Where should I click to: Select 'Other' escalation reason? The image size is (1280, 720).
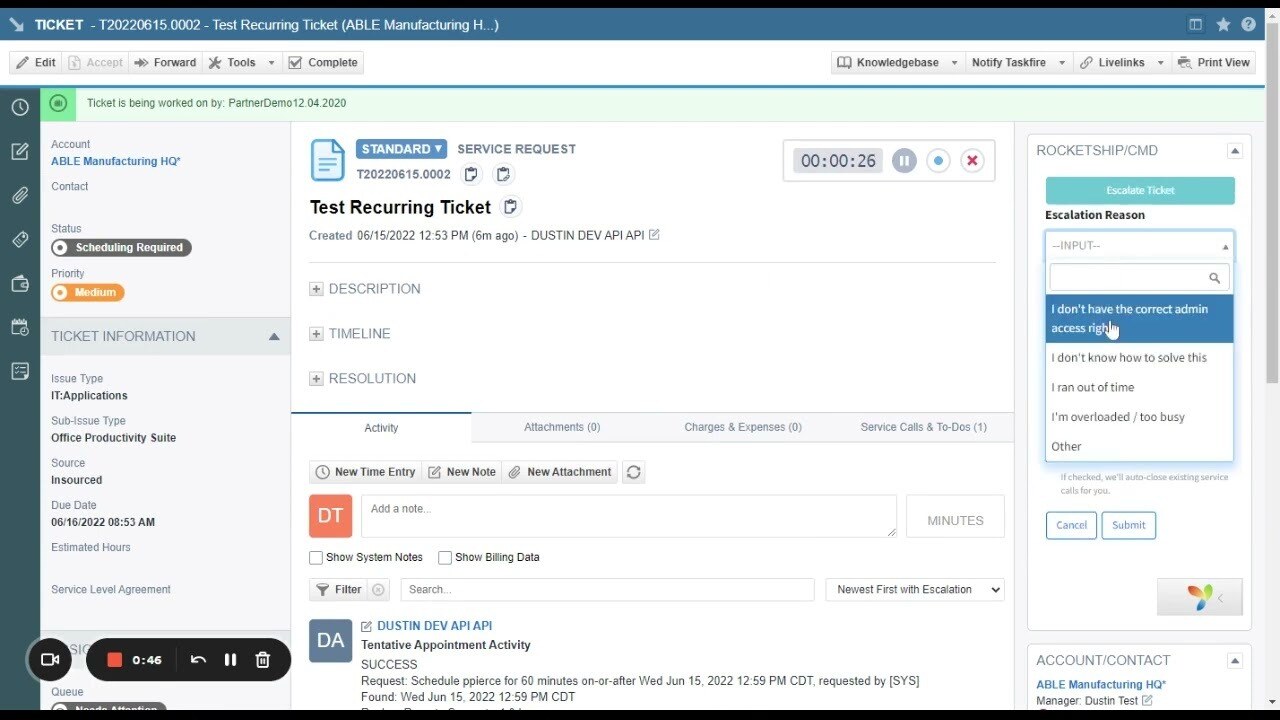(x=1140, y=447)
